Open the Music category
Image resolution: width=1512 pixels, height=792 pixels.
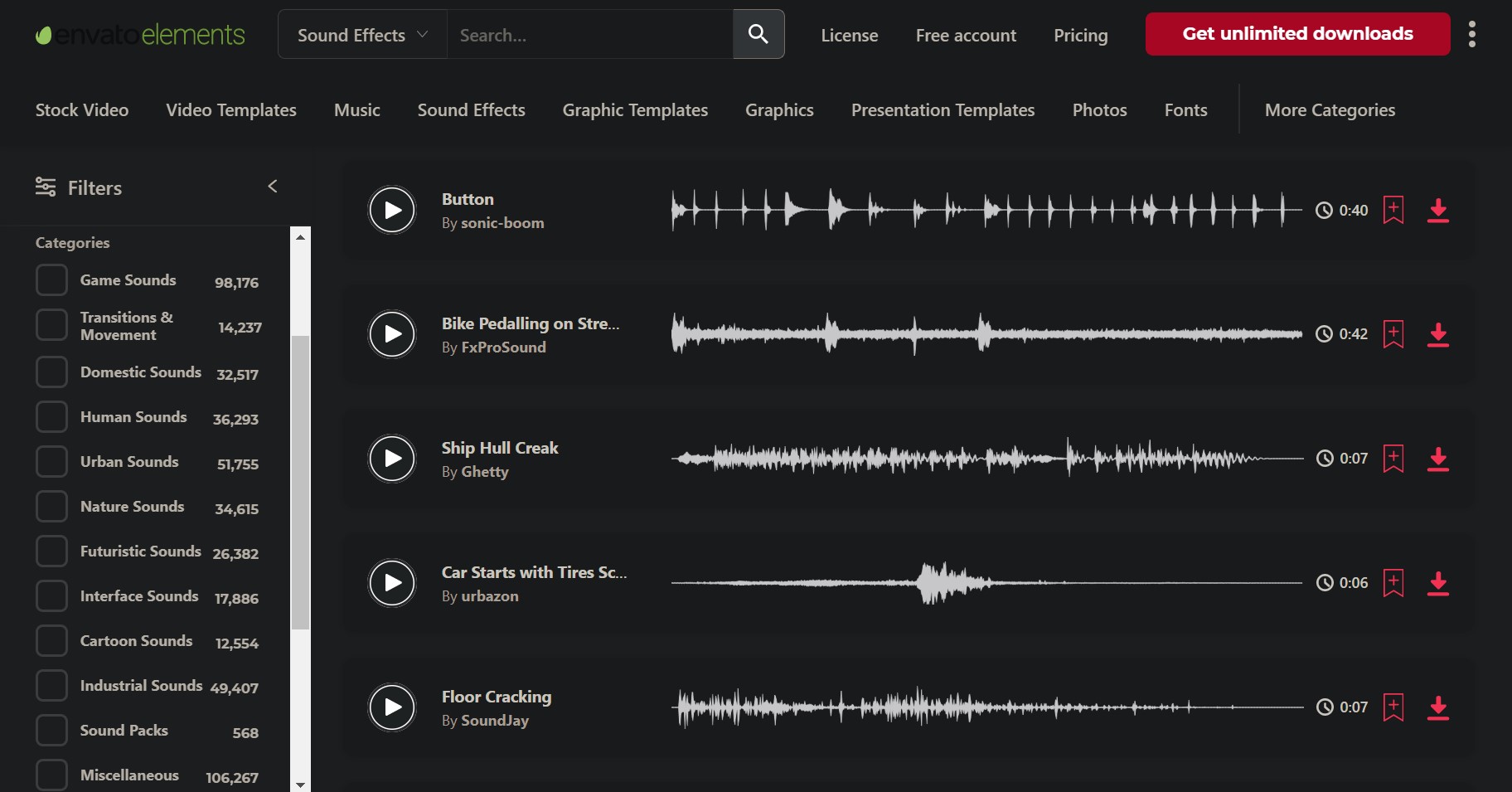(357, 109)
